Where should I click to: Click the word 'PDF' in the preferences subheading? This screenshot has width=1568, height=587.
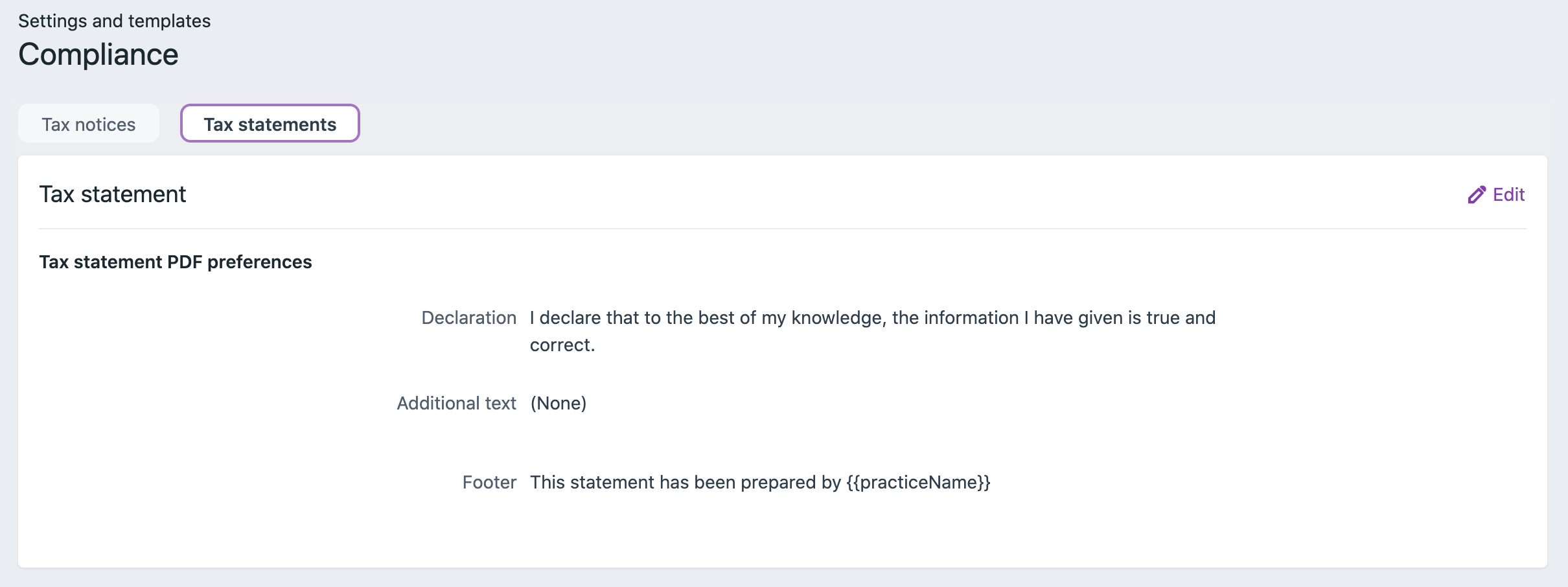tap(185, 262)
